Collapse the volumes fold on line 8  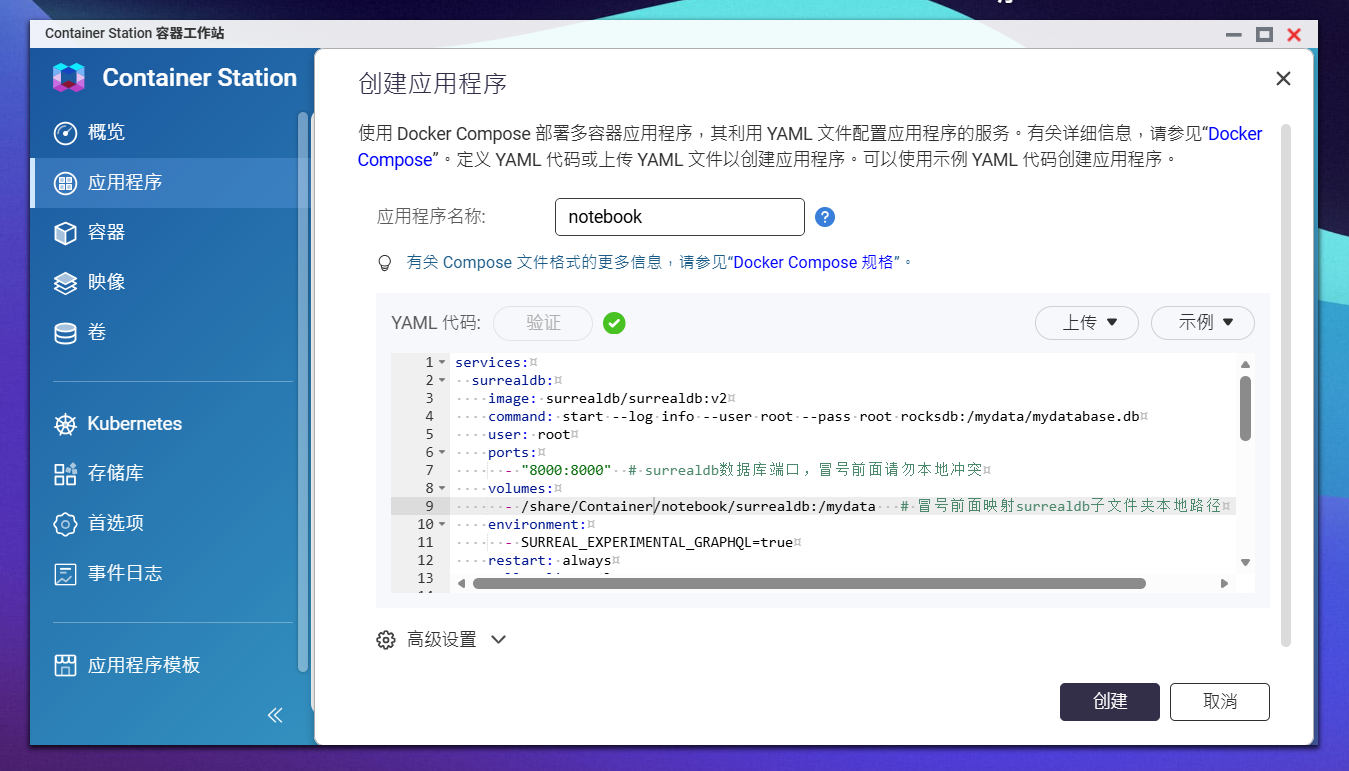442,489
